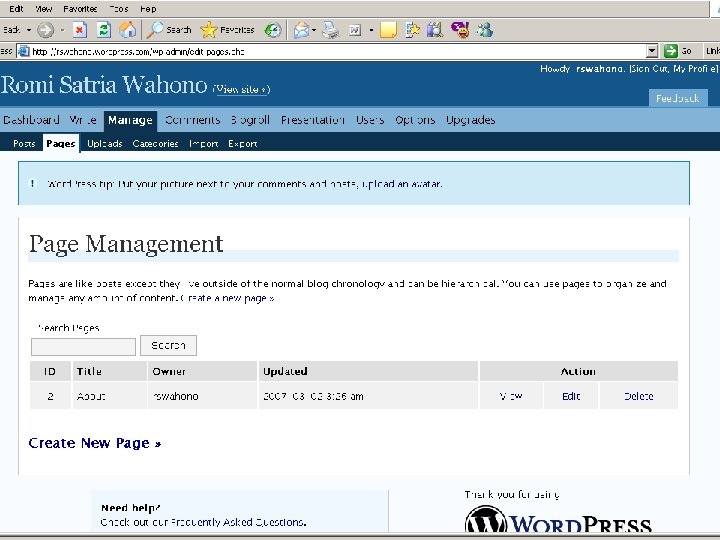Switch to Write tab
The width and height of the screenshot is (720, 540).
(x=83, y=120)
